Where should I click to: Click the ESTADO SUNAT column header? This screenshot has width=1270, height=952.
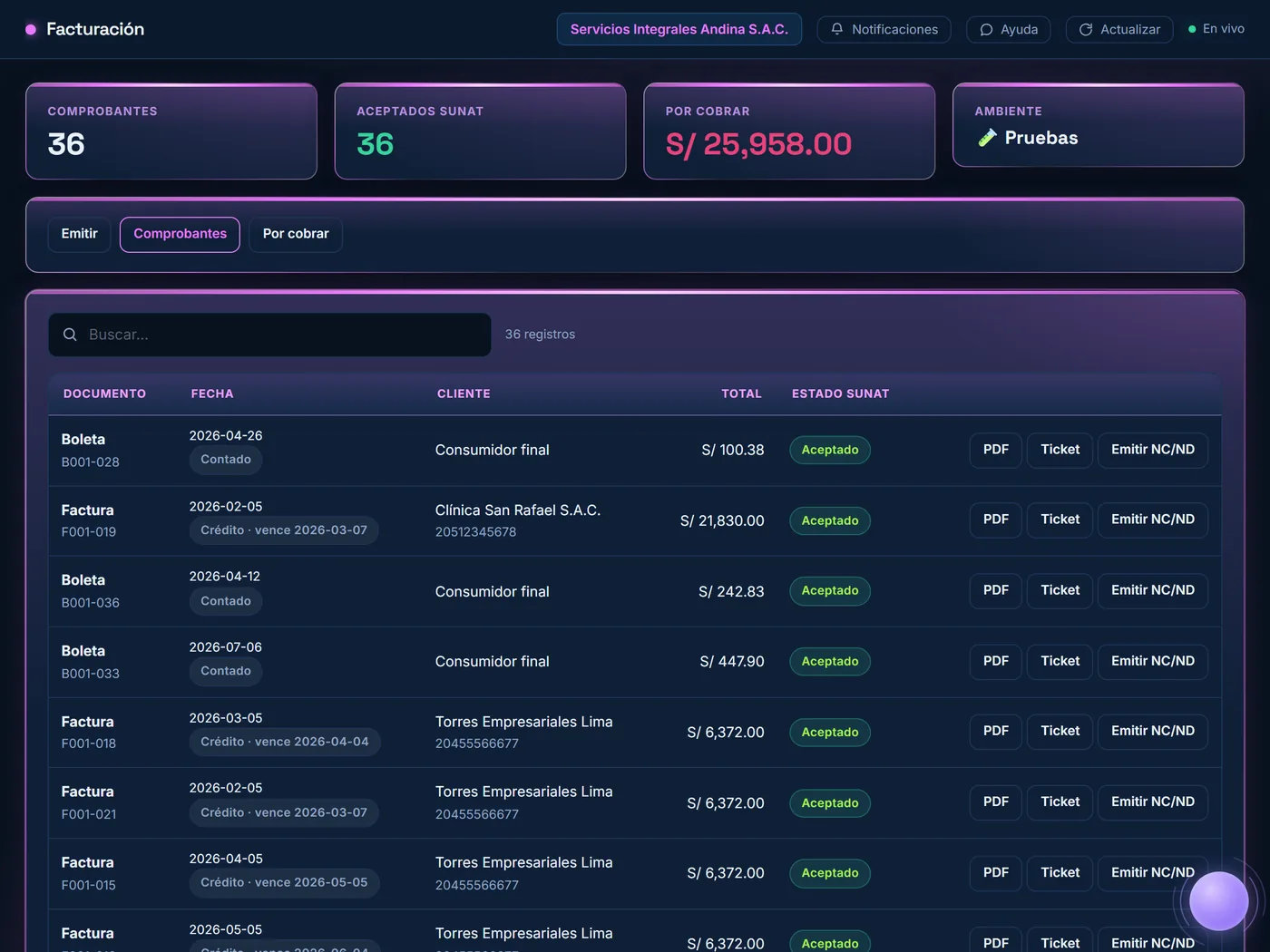[x=840, y=393]
